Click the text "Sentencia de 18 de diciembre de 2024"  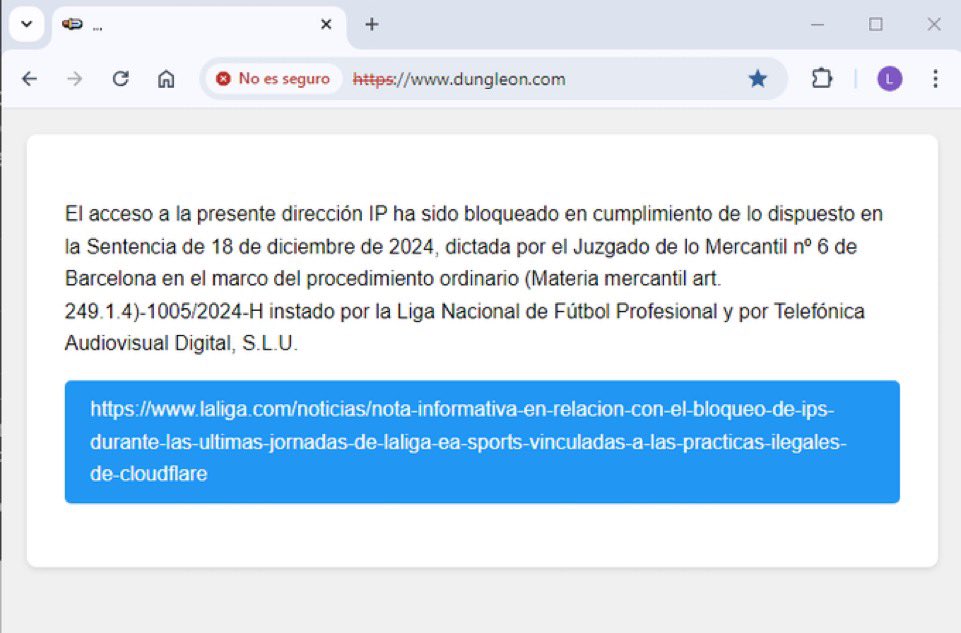[x=260, y=247]
